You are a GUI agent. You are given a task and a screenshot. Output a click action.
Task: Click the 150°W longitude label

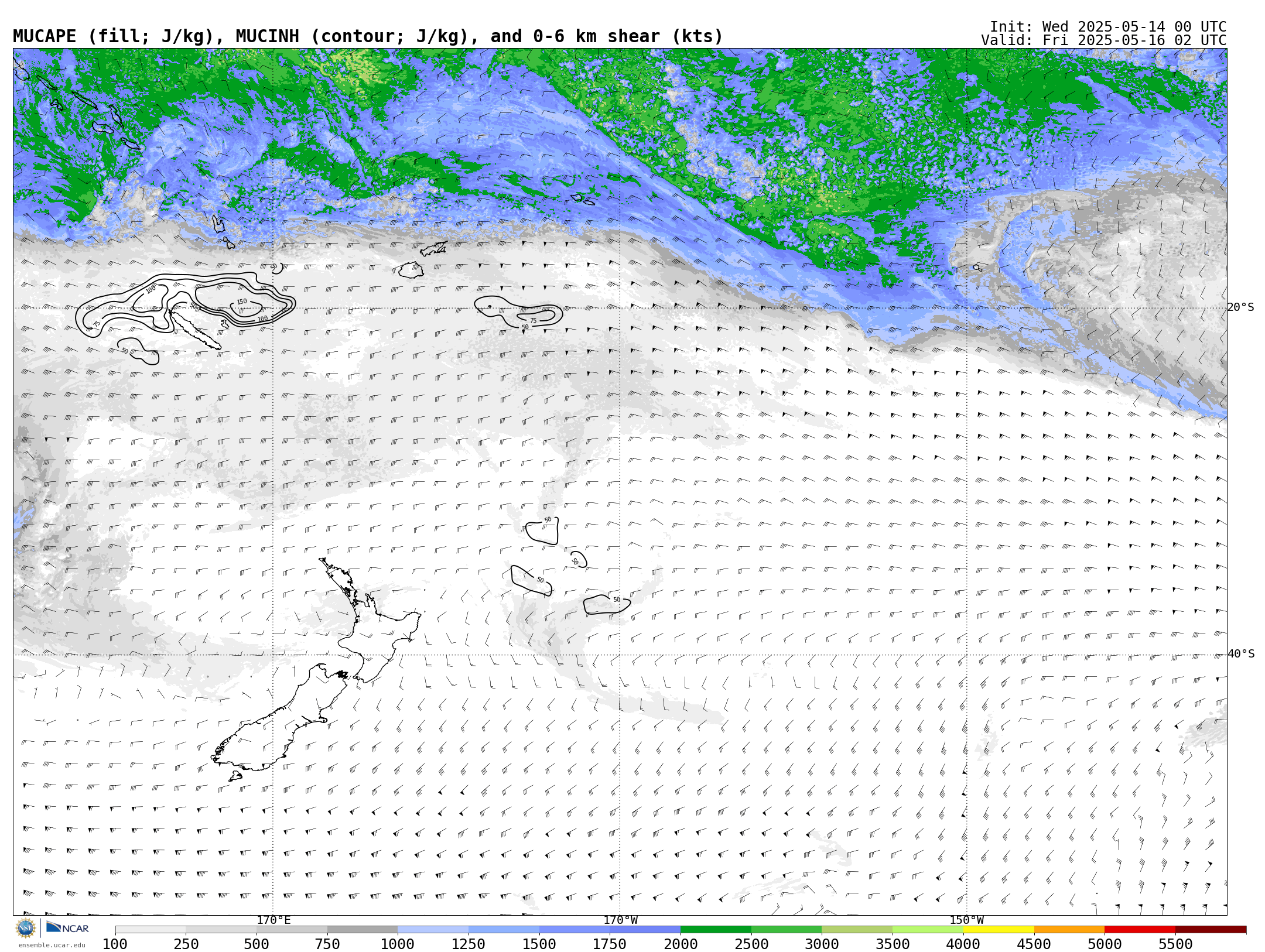coord(966,920)
